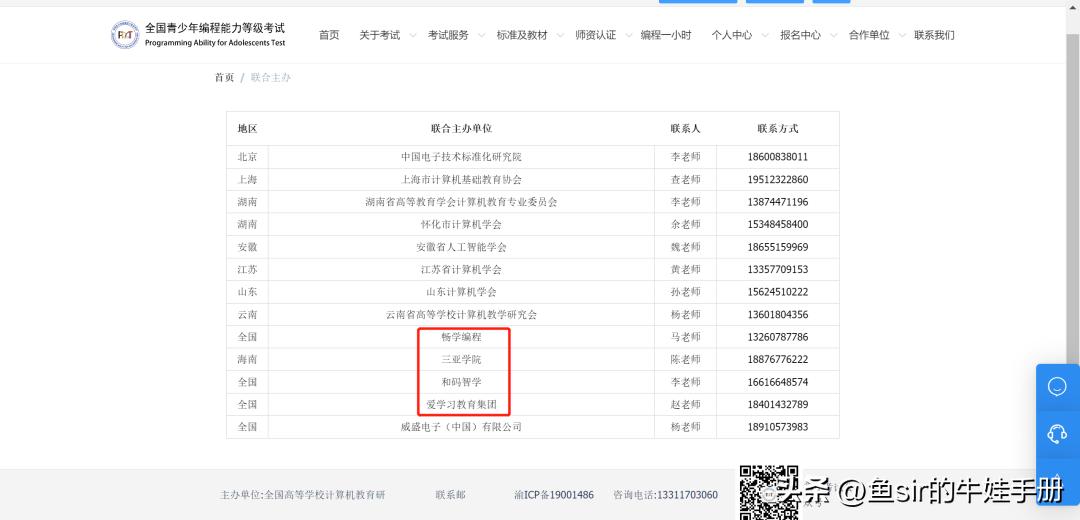Image resolution: width=1080 pixels, height=520 pixels.
Task: Click phone number 16616648574
Action: 778,382
